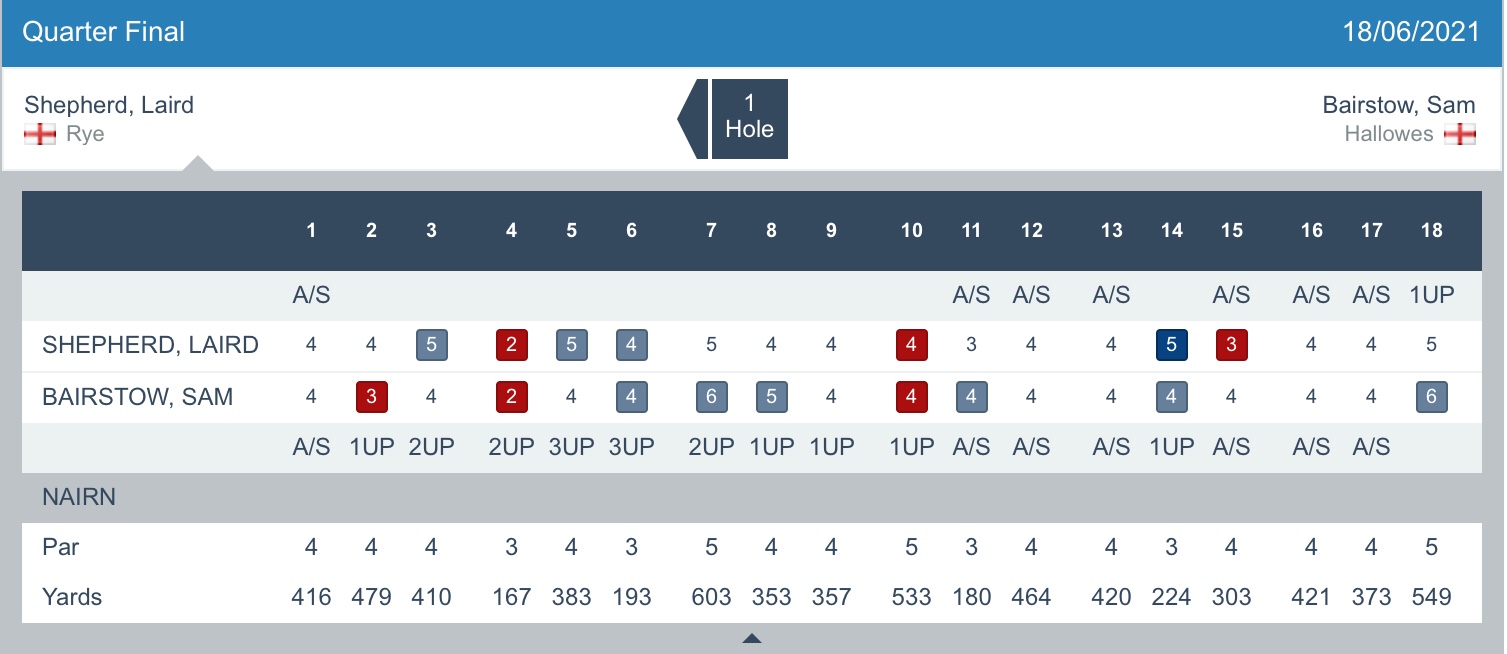The height and width of the screenshot is (654, 1507).
Task: Click the date 18/06/2021
Action: click(x=1410, y=32)
